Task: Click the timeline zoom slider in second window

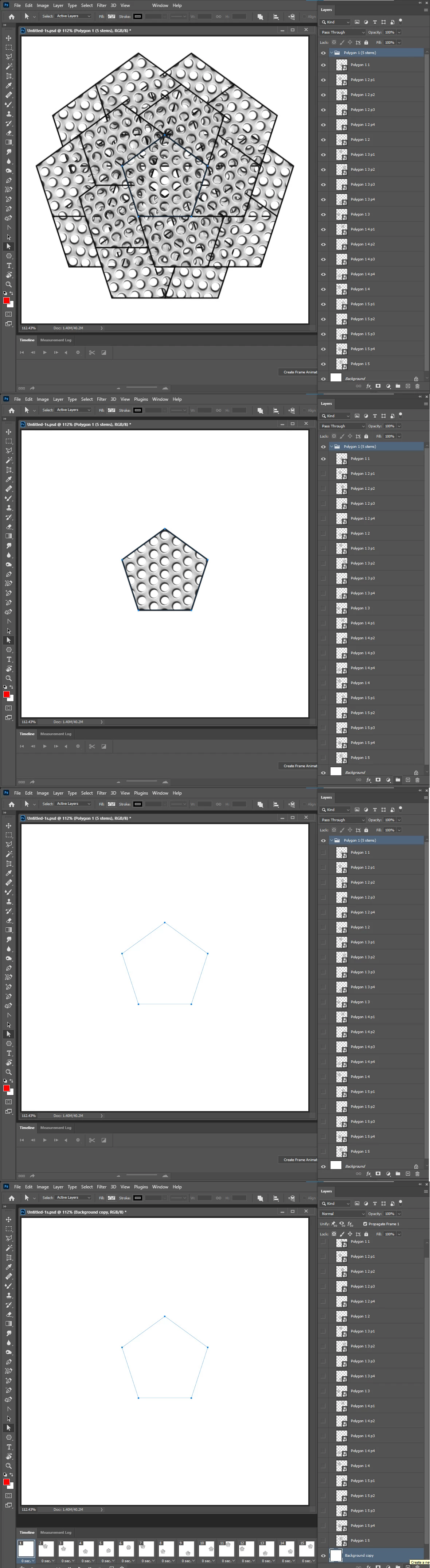Action: (141, 781)
